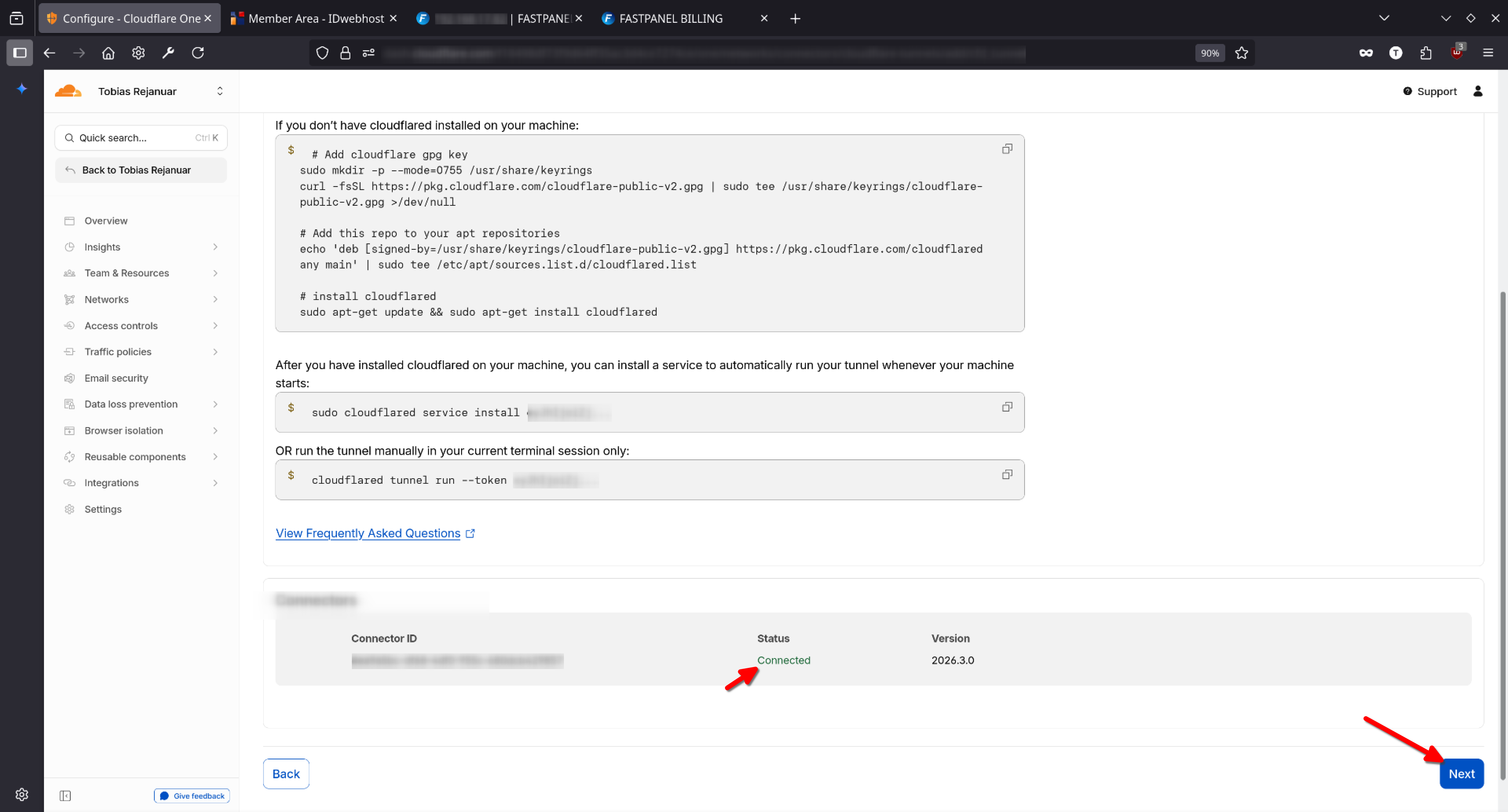This screenshot has height=812, width=1508.
Task: Open browser extensions puzzle icon
Action: 1426,53
